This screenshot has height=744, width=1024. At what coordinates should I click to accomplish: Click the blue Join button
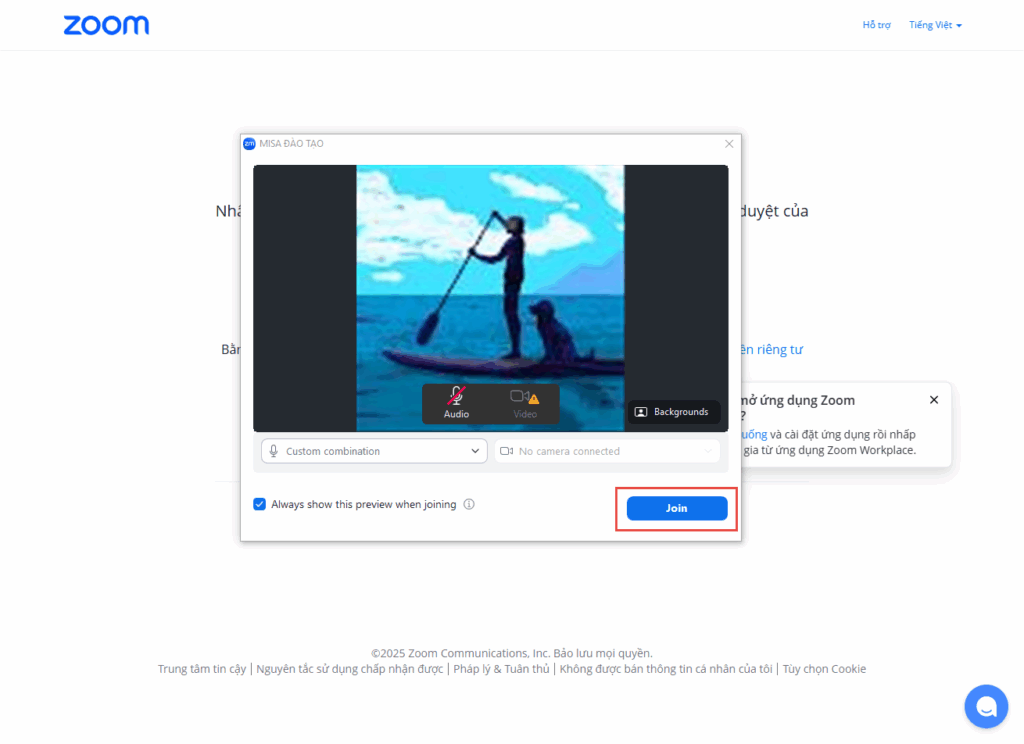(677, 508)
